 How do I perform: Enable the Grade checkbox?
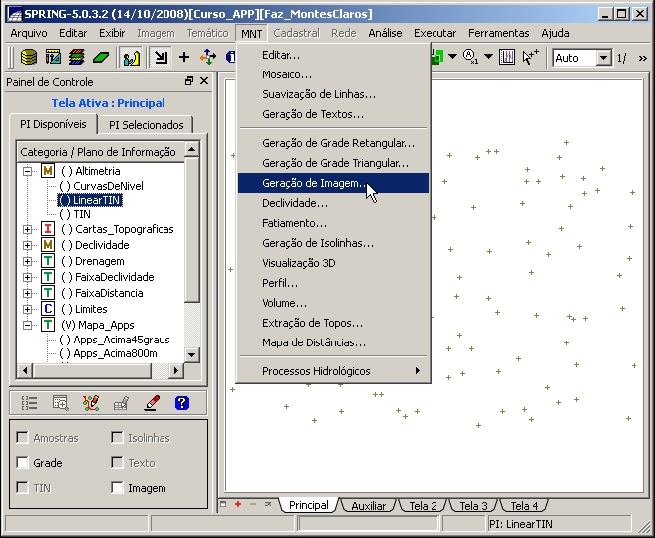[23, 463]
